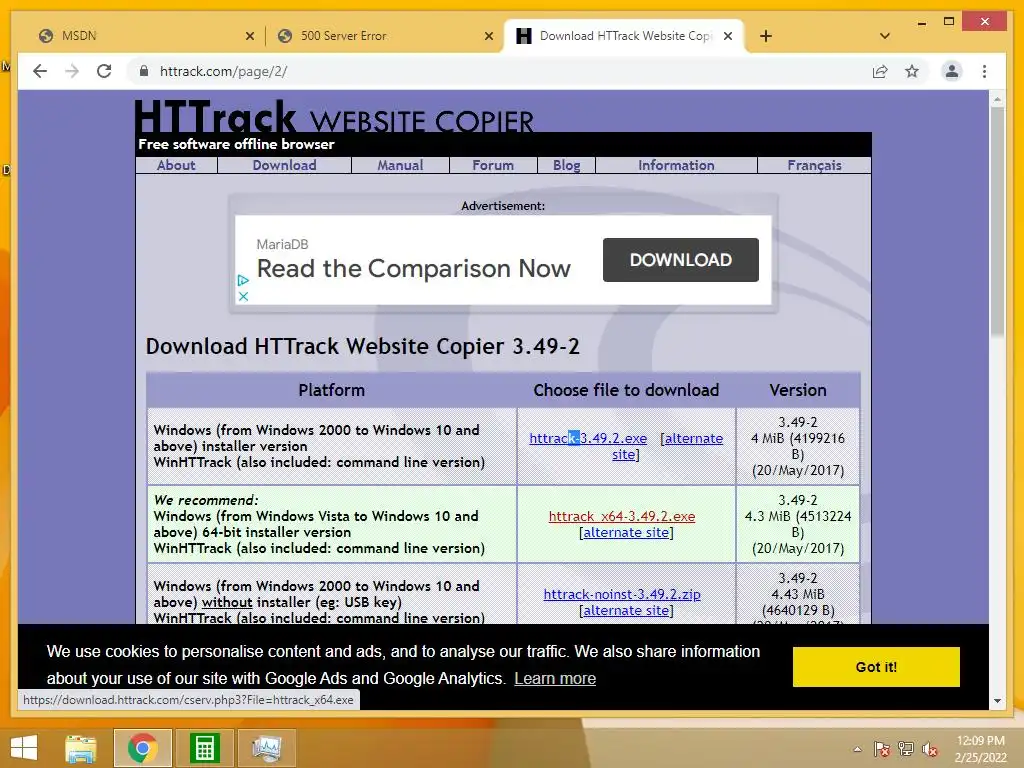This screenshot has width=1024, height=768.
Task: Open Chrome three-dot menu
Action: tap(984, 71)
